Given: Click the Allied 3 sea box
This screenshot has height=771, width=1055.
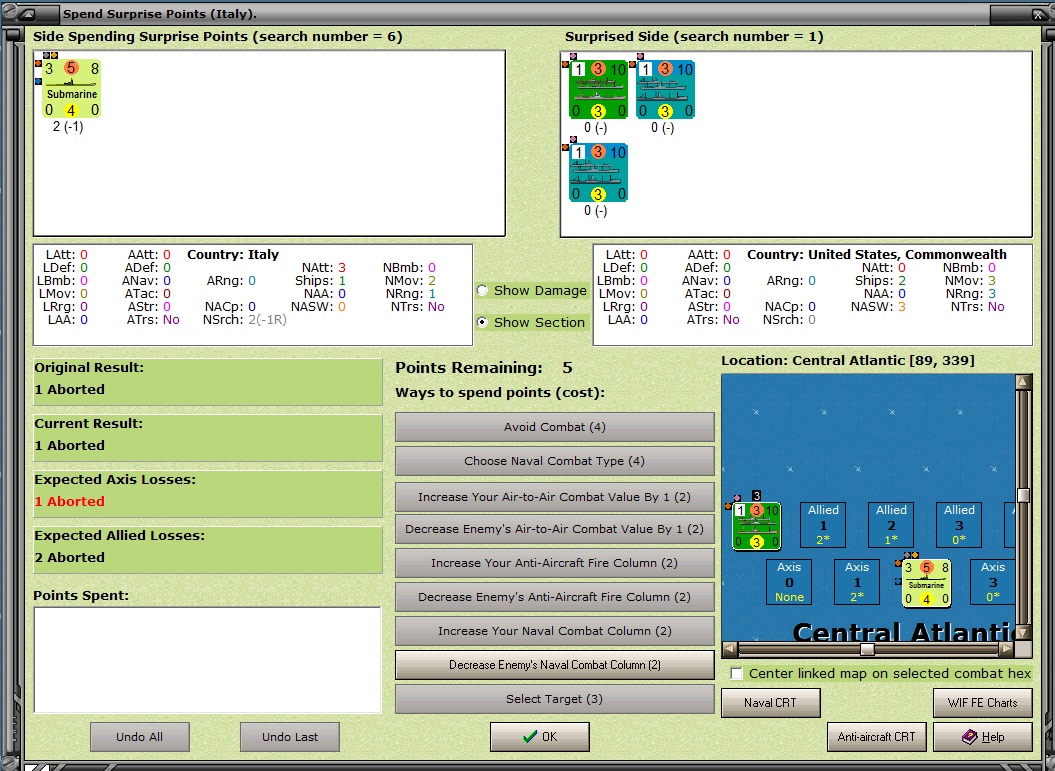Looking at the screenshot, I should click(x=959, y=525).
